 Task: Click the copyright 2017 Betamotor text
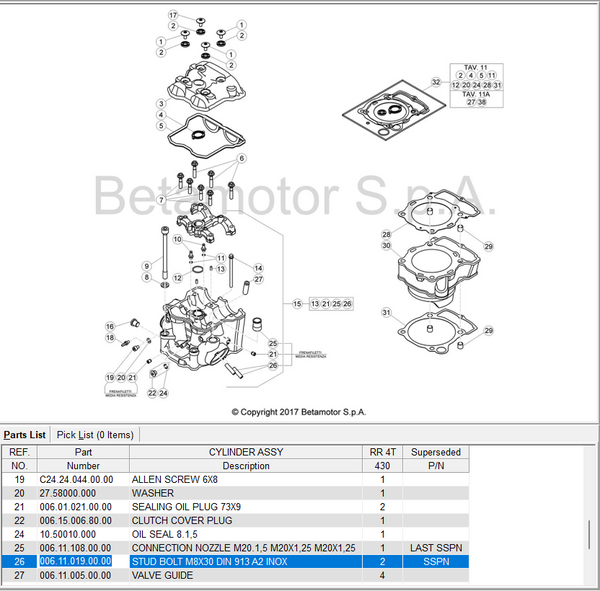pyautogui.click(x=299, y=412)
